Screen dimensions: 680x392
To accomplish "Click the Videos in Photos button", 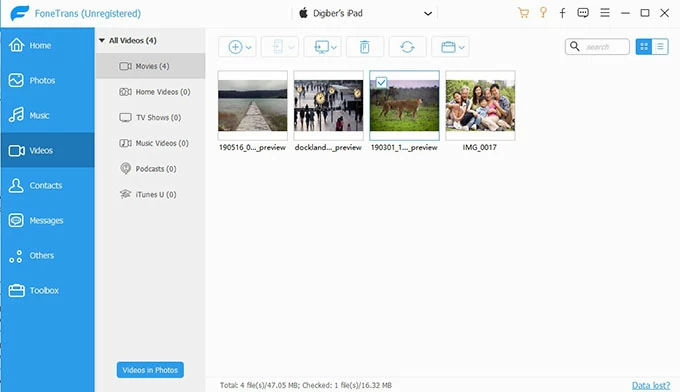I will (x=150, y=370).
